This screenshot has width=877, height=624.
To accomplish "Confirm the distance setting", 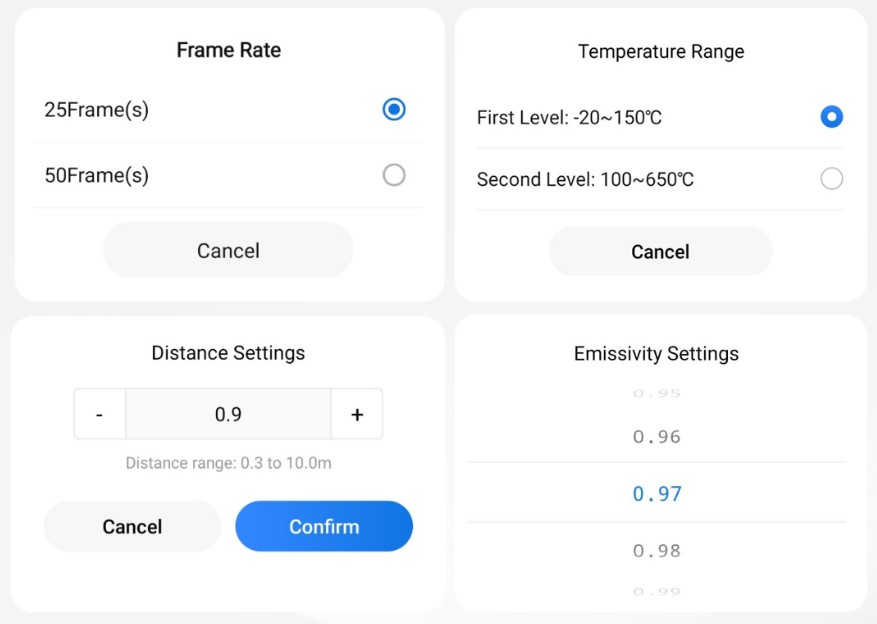I will pos(324,527).
